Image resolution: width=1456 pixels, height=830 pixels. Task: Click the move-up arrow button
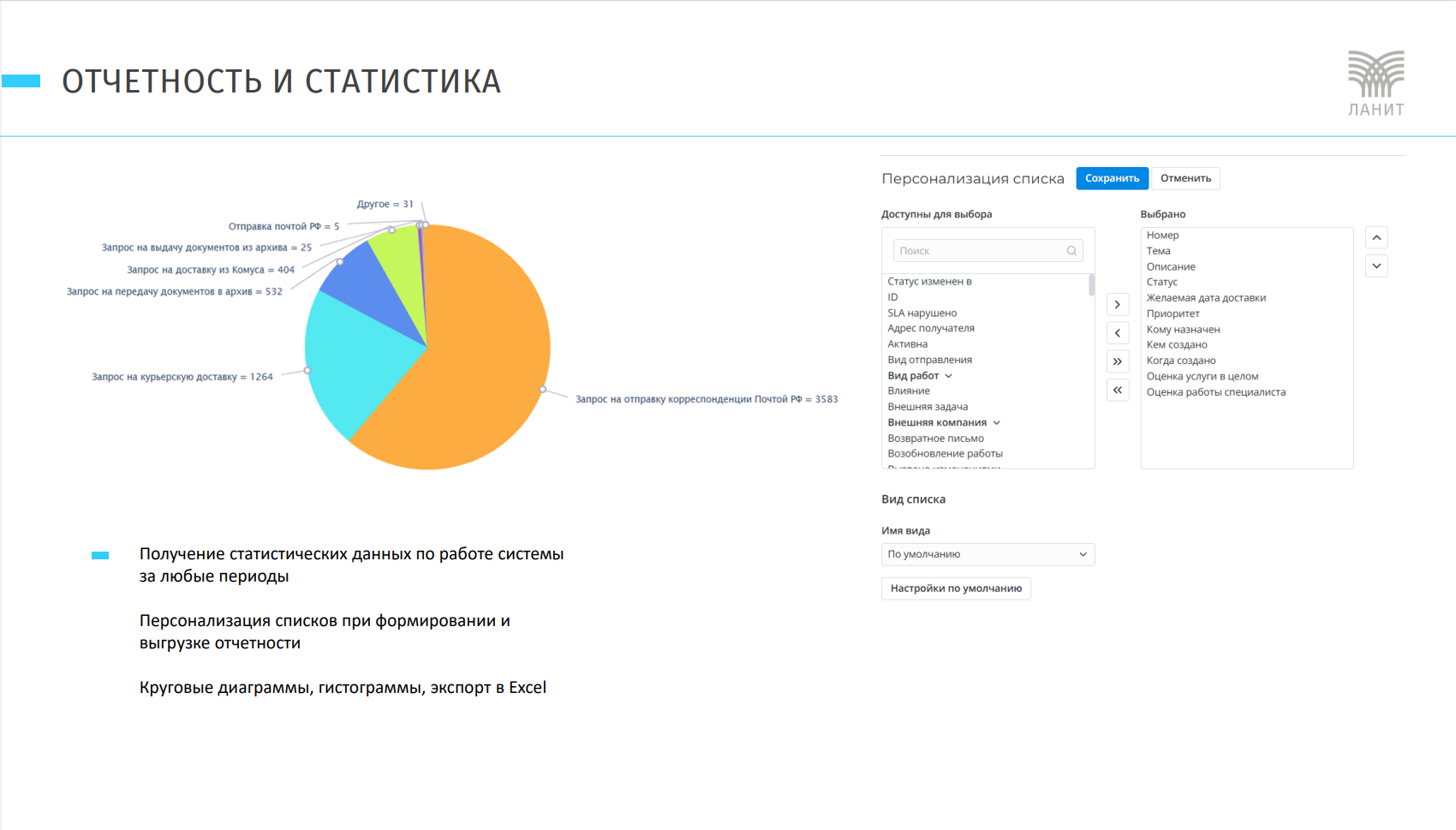coord(1376,237)
